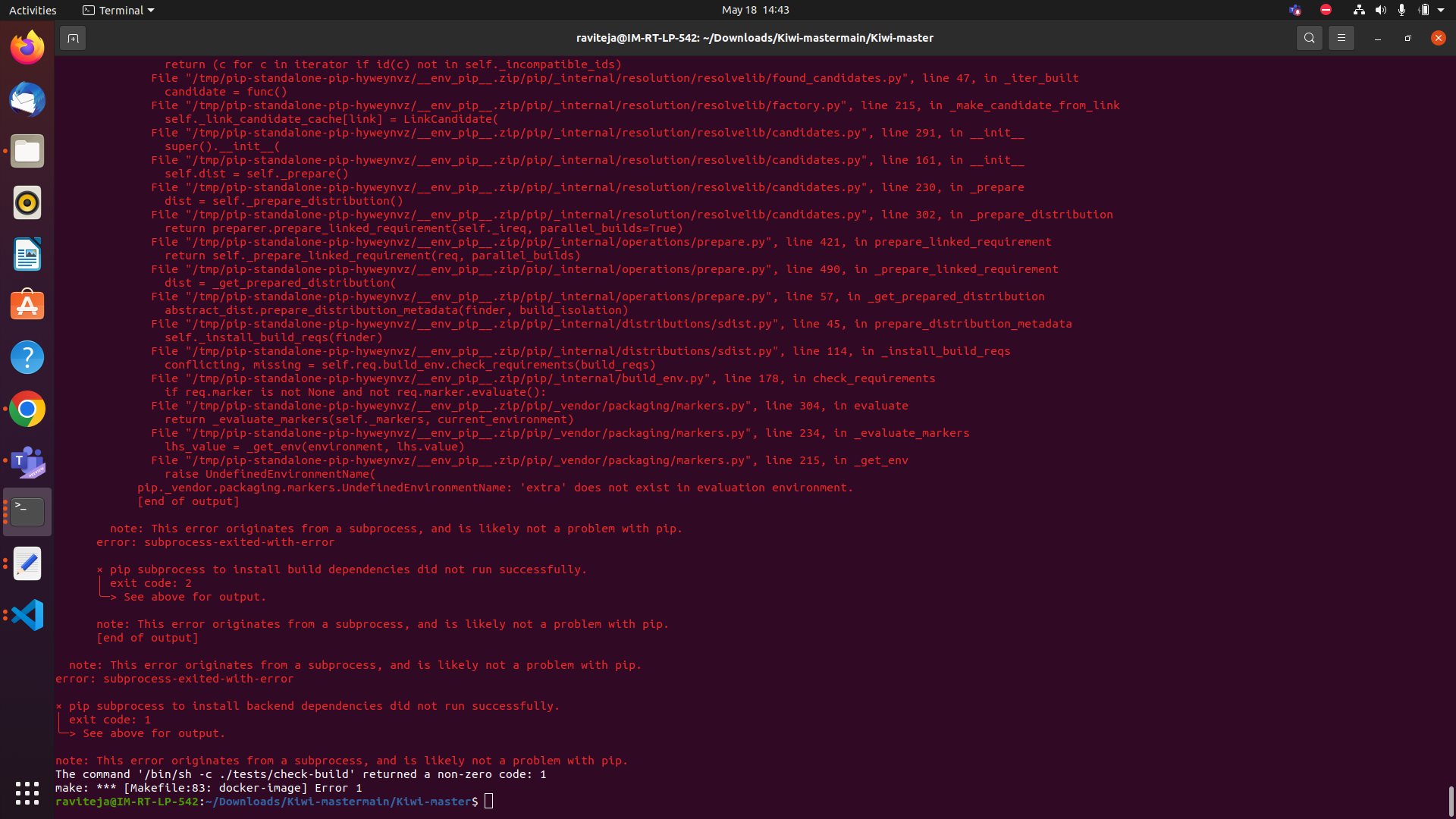Image resolution: width=1456 pixels, height=819 pixels.
Task: Click 'error: subprocess-exited-with-error' bottom line
Action: [174, 679]
